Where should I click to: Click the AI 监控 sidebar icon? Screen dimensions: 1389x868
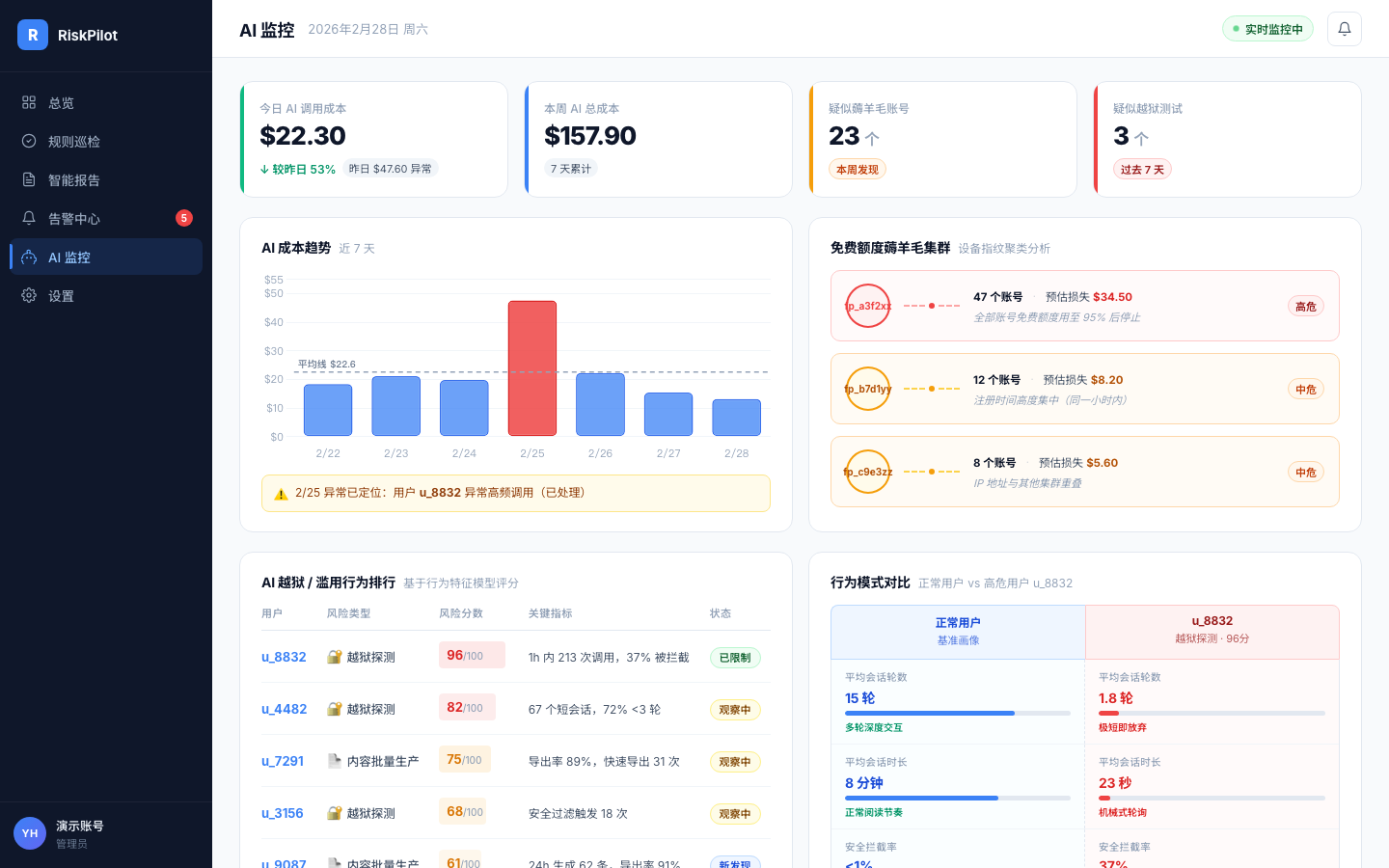tap(29, 257)
